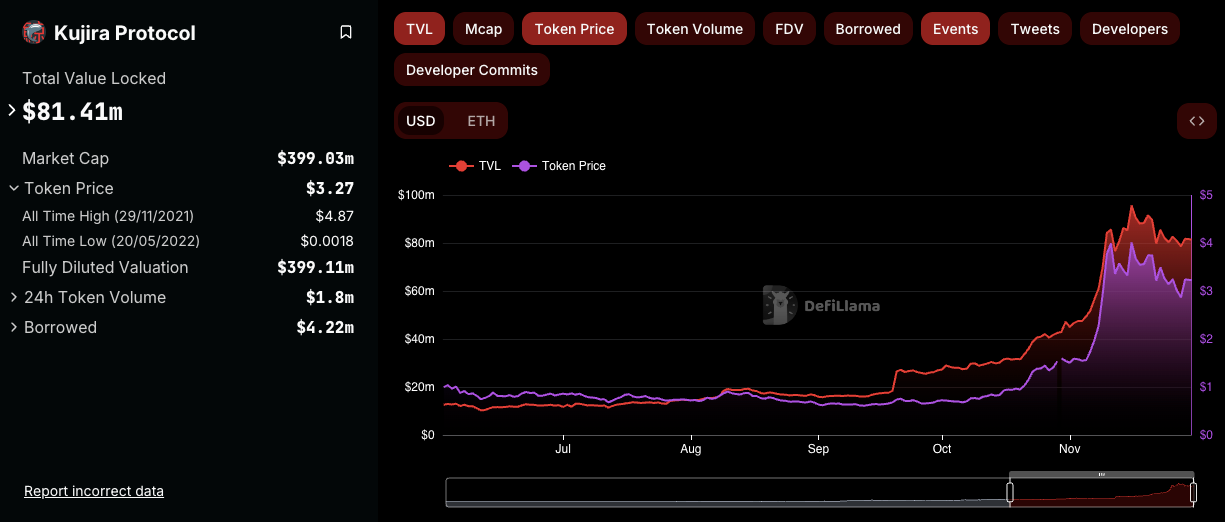Select USD denomination
This screenshot has width=1225, height=522.
pos(421,121)
